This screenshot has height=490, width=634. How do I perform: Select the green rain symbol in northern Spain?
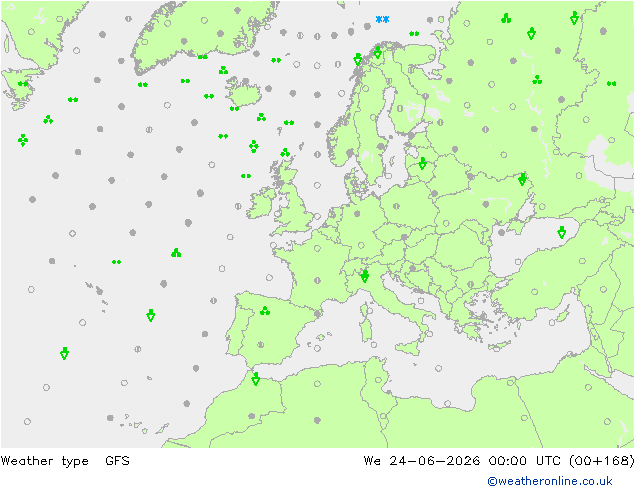265,311
